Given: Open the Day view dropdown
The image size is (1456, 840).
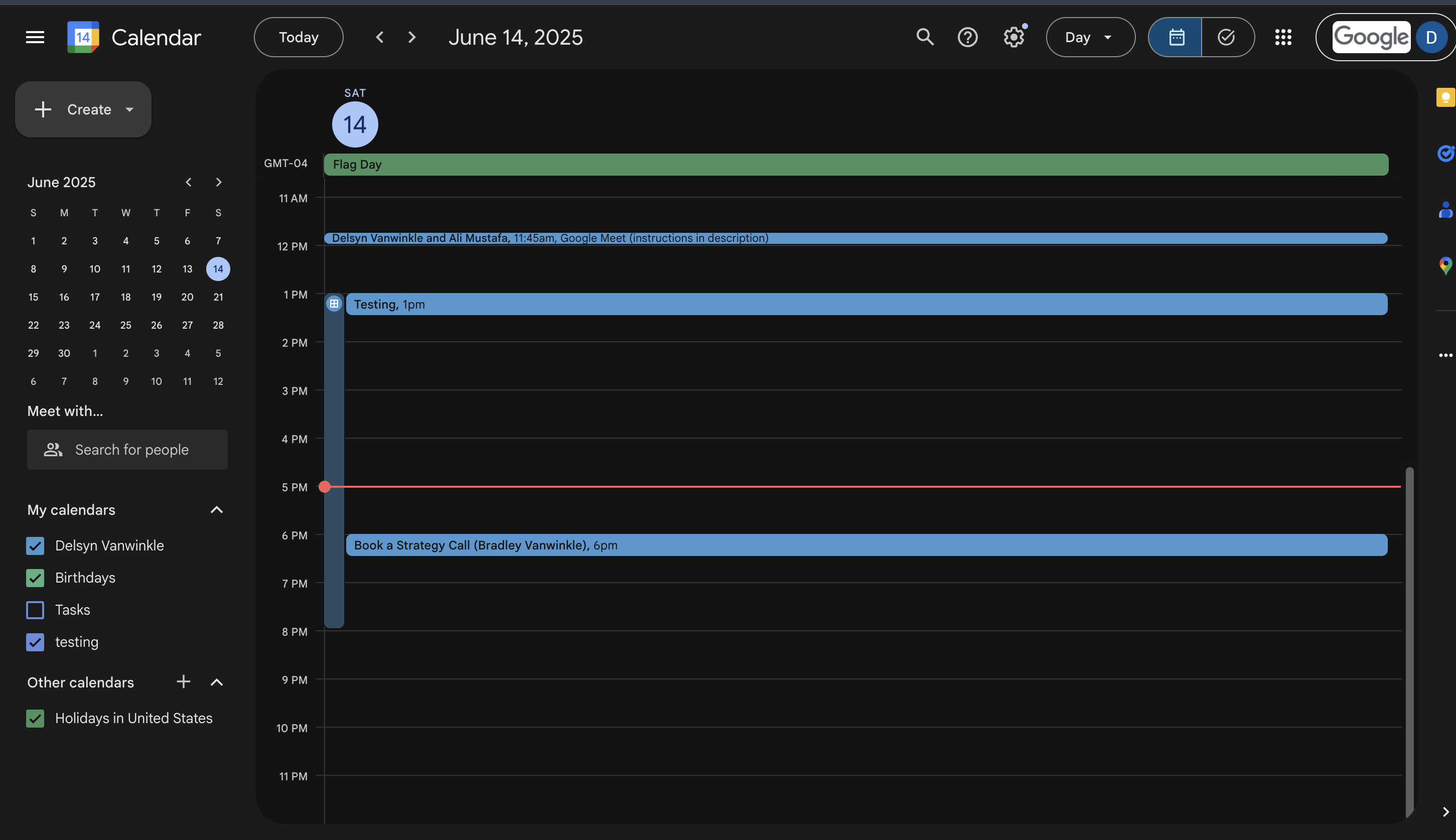Looking at the screenshot, I should pos(1090,38).
